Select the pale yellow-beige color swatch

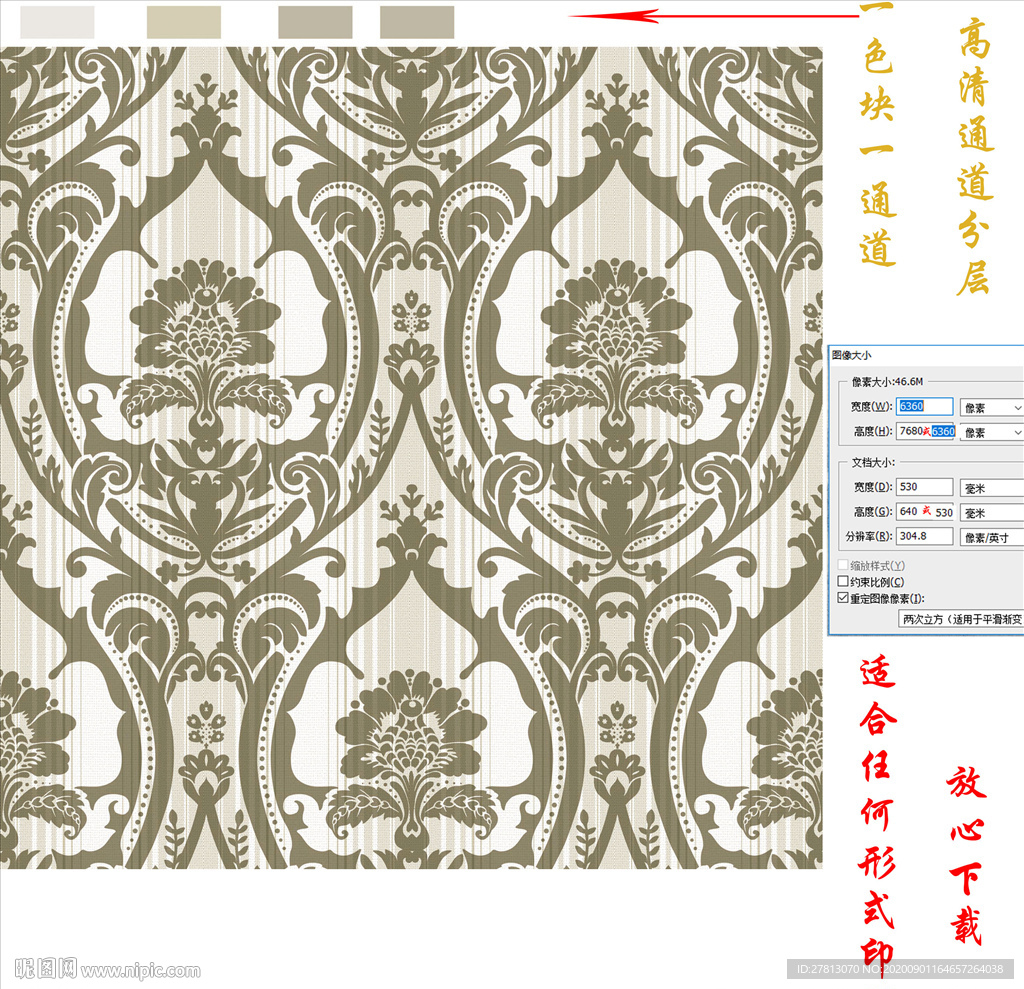(x=184, y=22)
